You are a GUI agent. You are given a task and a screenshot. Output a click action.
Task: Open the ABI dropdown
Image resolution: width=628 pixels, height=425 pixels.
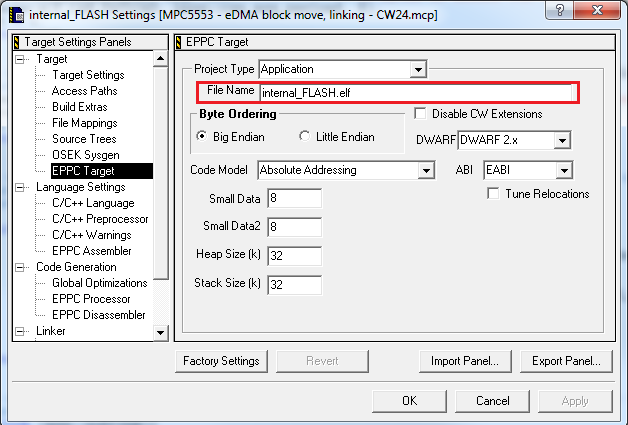point(564,171)
